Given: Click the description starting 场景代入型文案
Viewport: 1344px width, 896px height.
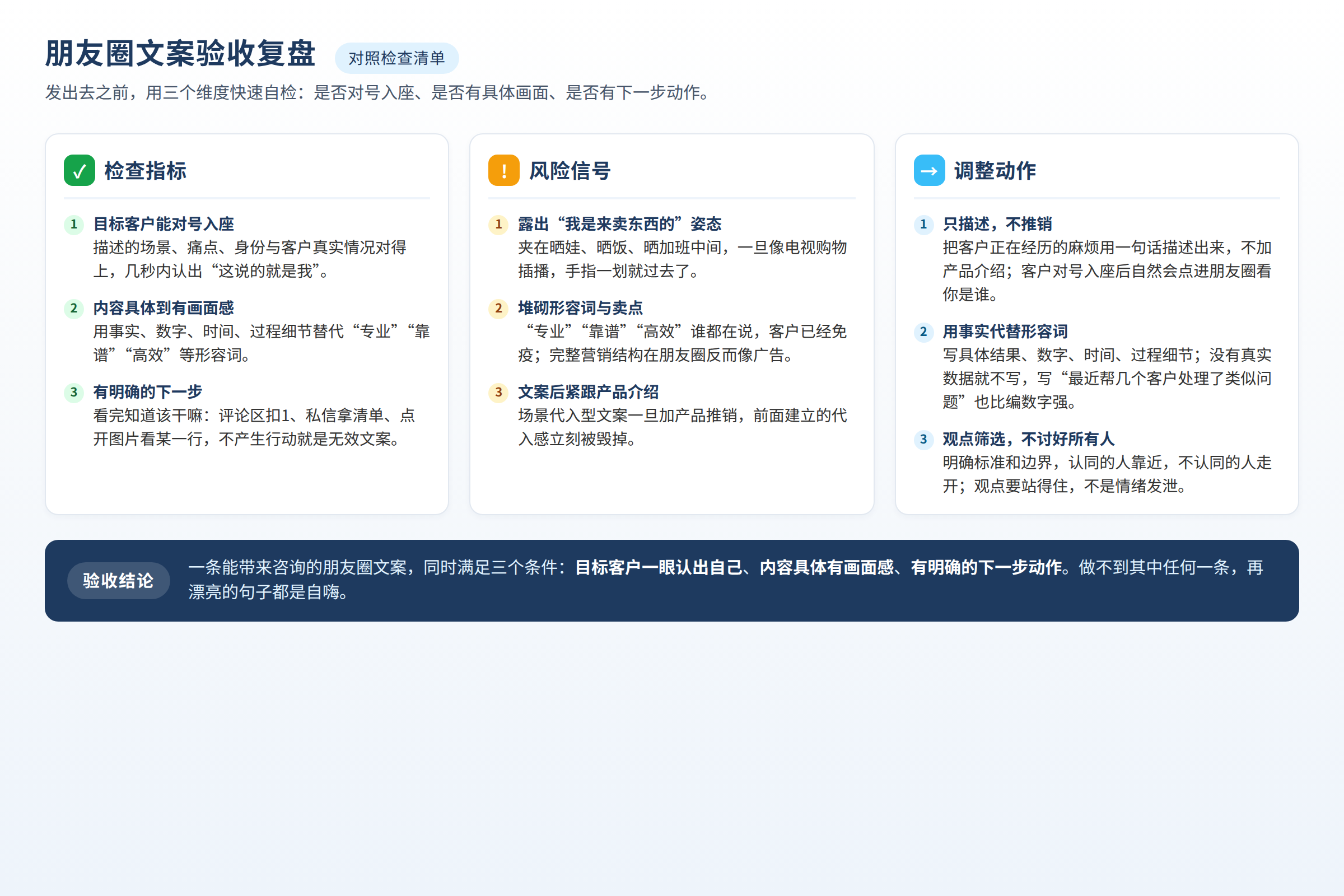Looking at the screenshot, I should pyautogui.click(x=683, y=427).
